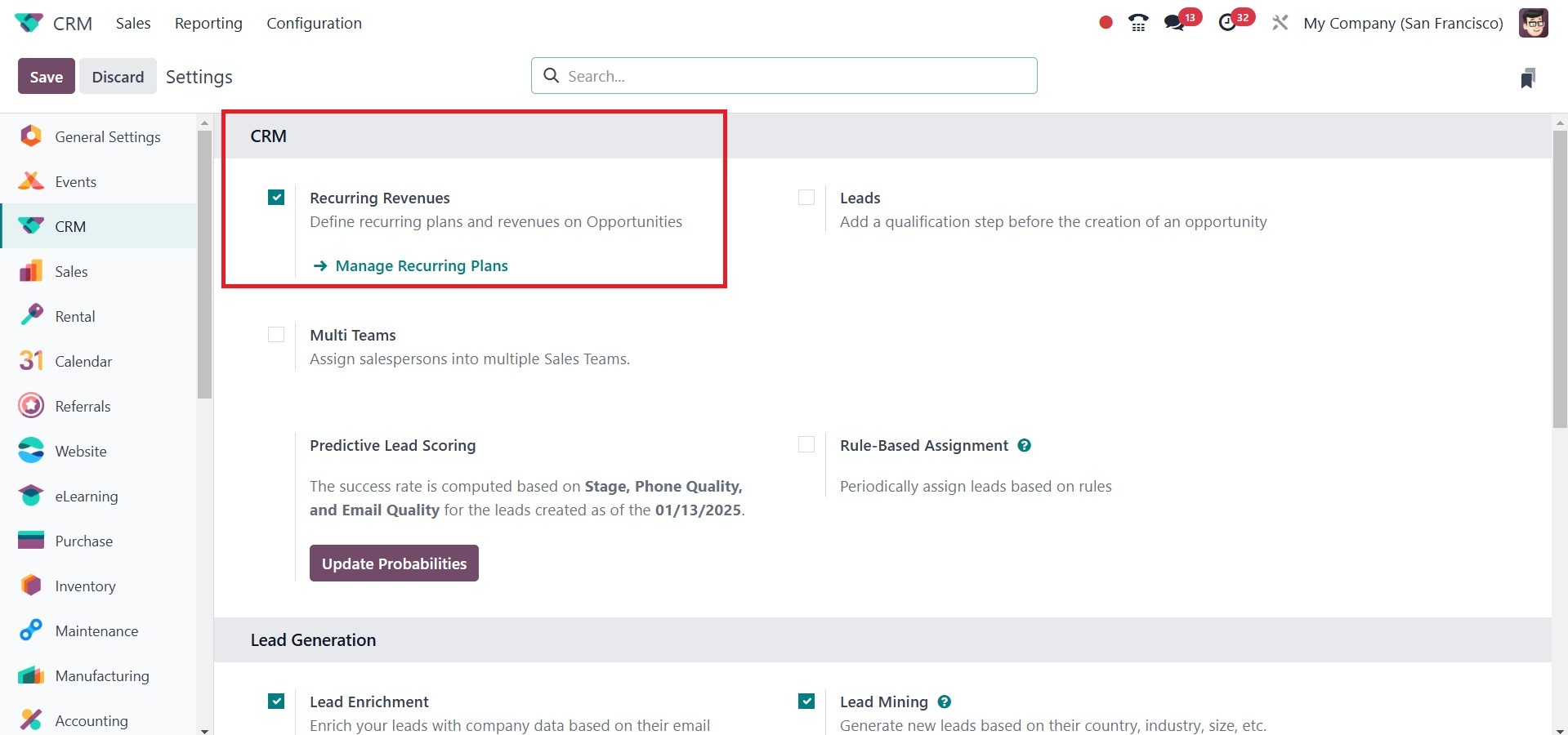This screenshot has height=735, width=1568.
Task: Enable the Rule-Based Assignment checkbox
Action: 806,444
